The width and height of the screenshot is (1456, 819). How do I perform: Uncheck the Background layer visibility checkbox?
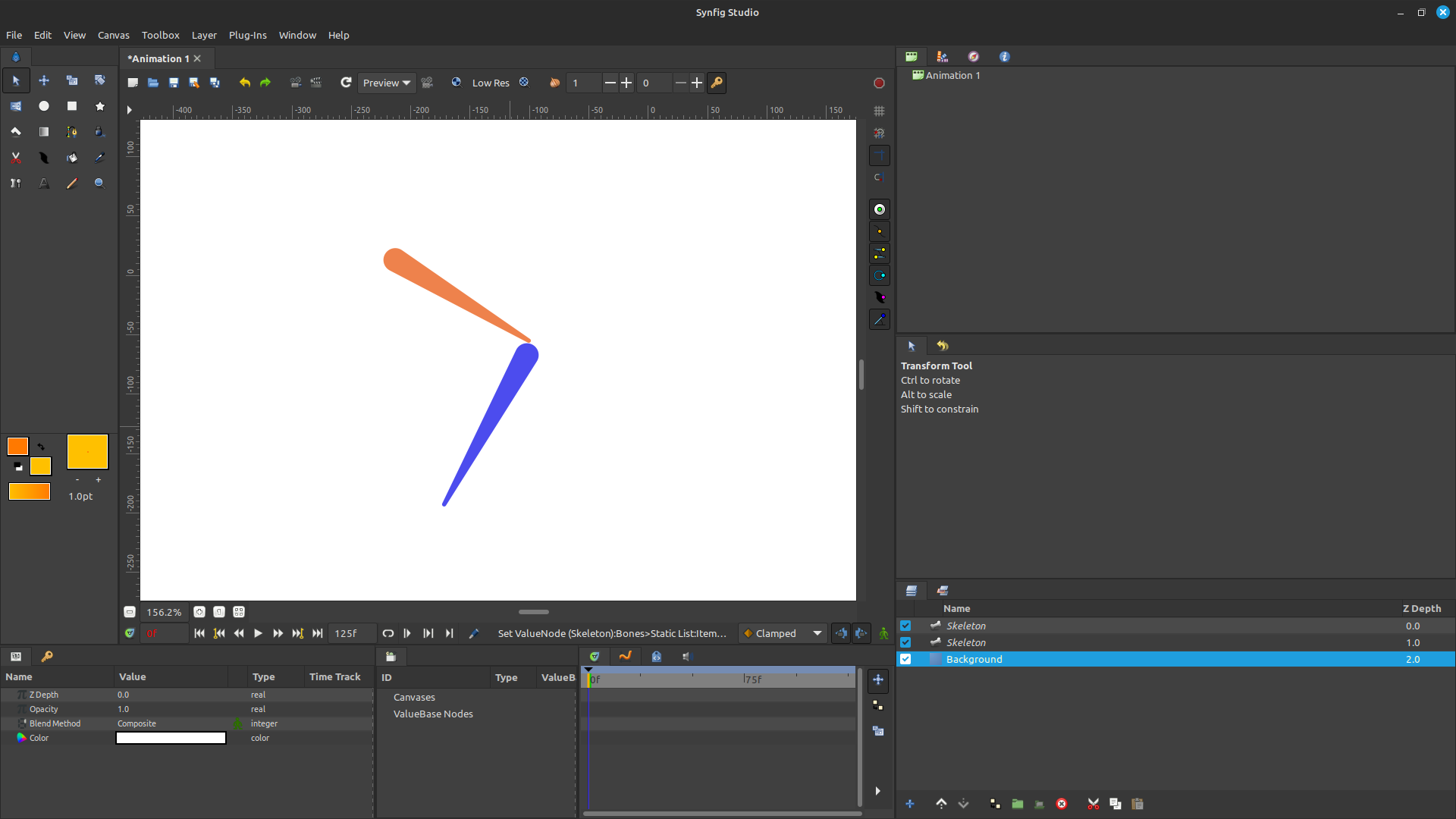click(x=905, y=659)
